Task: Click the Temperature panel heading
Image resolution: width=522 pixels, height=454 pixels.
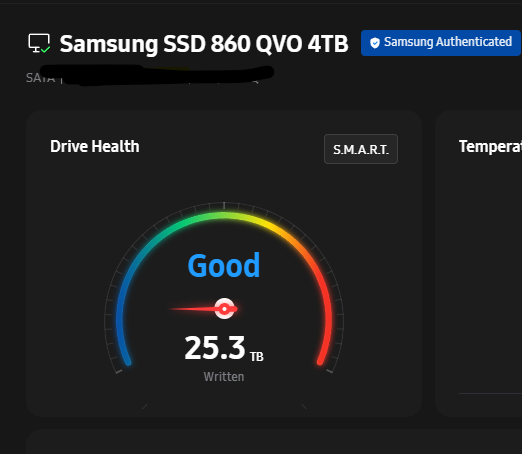Action: 490,147
